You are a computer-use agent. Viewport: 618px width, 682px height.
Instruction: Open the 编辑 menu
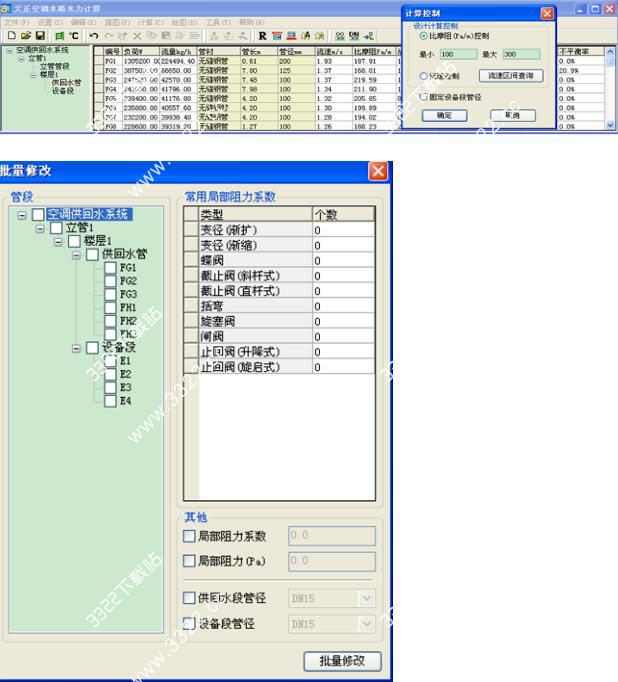coord(83,22)
